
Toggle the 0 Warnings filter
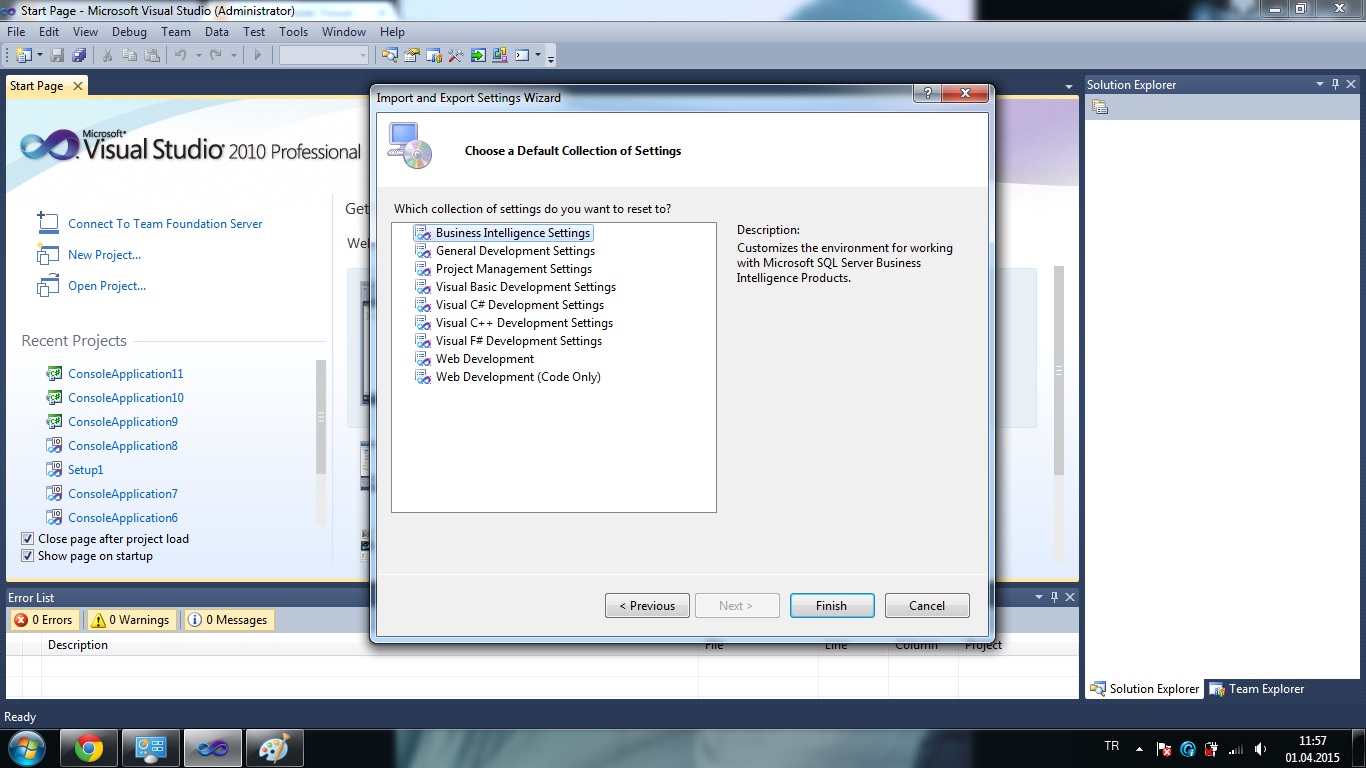(x=130, y=620)
